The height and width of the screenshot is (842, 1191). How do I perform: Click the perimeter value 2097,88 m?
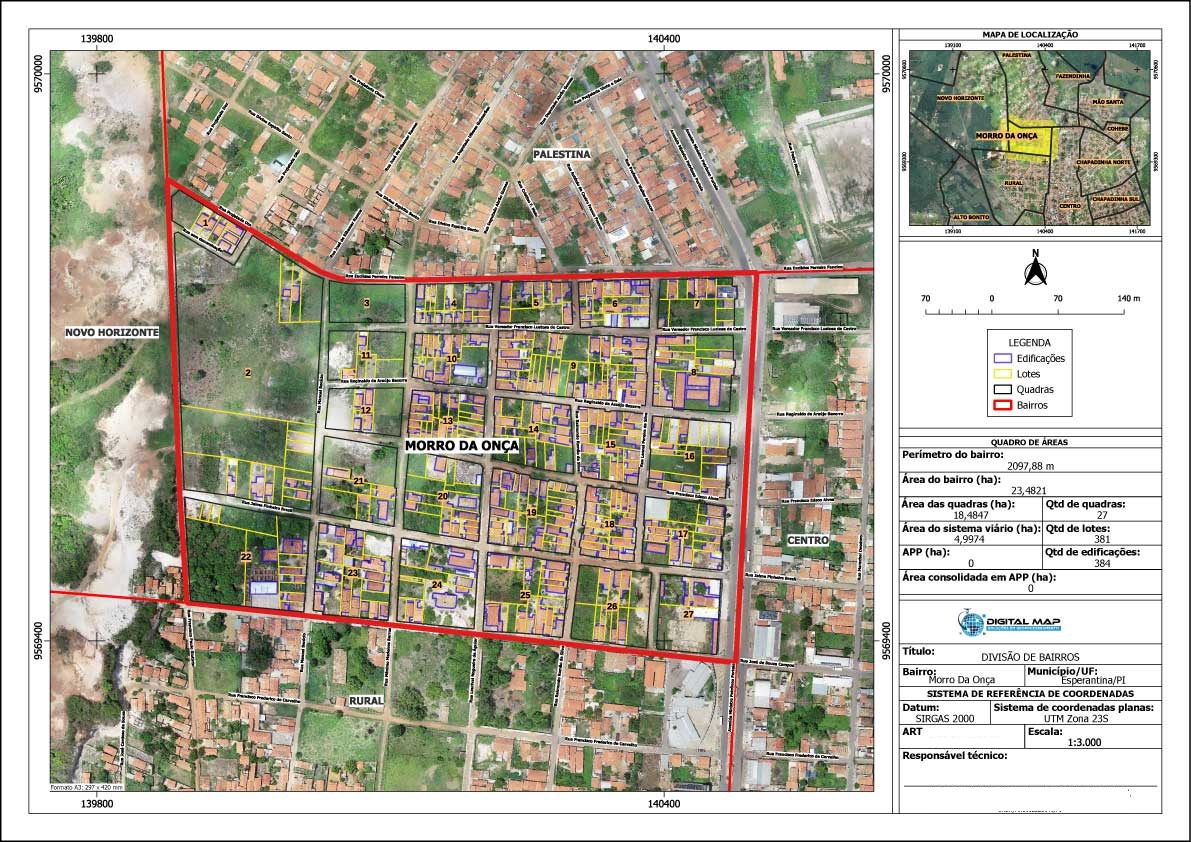coord(1030,466)
